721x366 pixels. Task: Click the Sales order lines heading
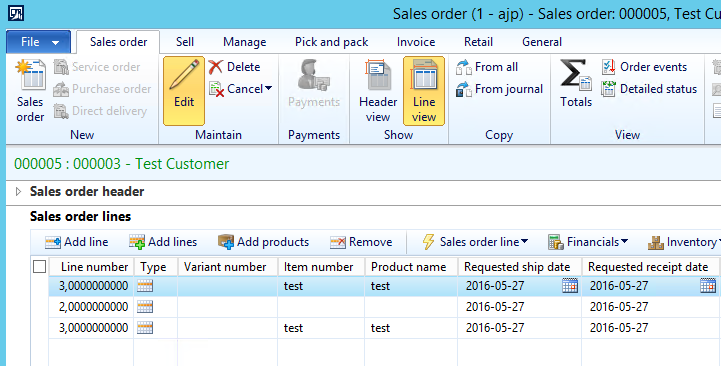[80, 216]
